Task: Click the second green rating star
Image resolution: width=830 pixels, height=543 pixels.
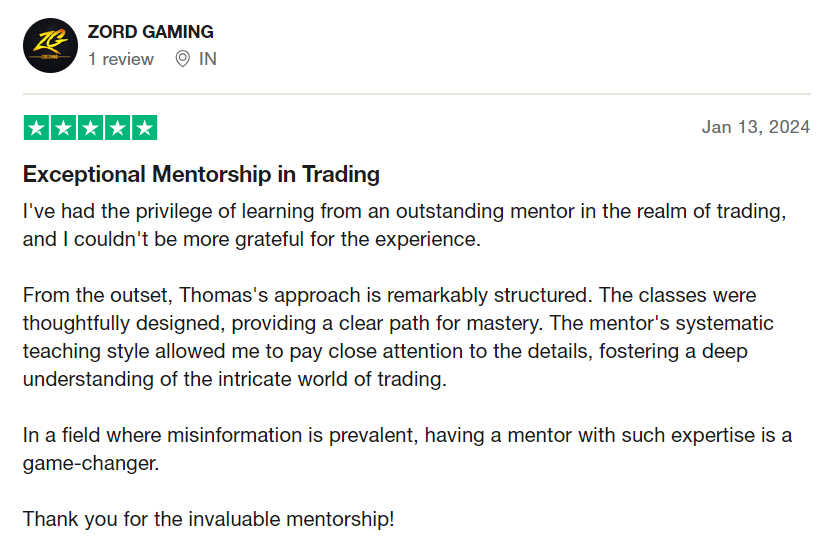Action: point(63,128)
